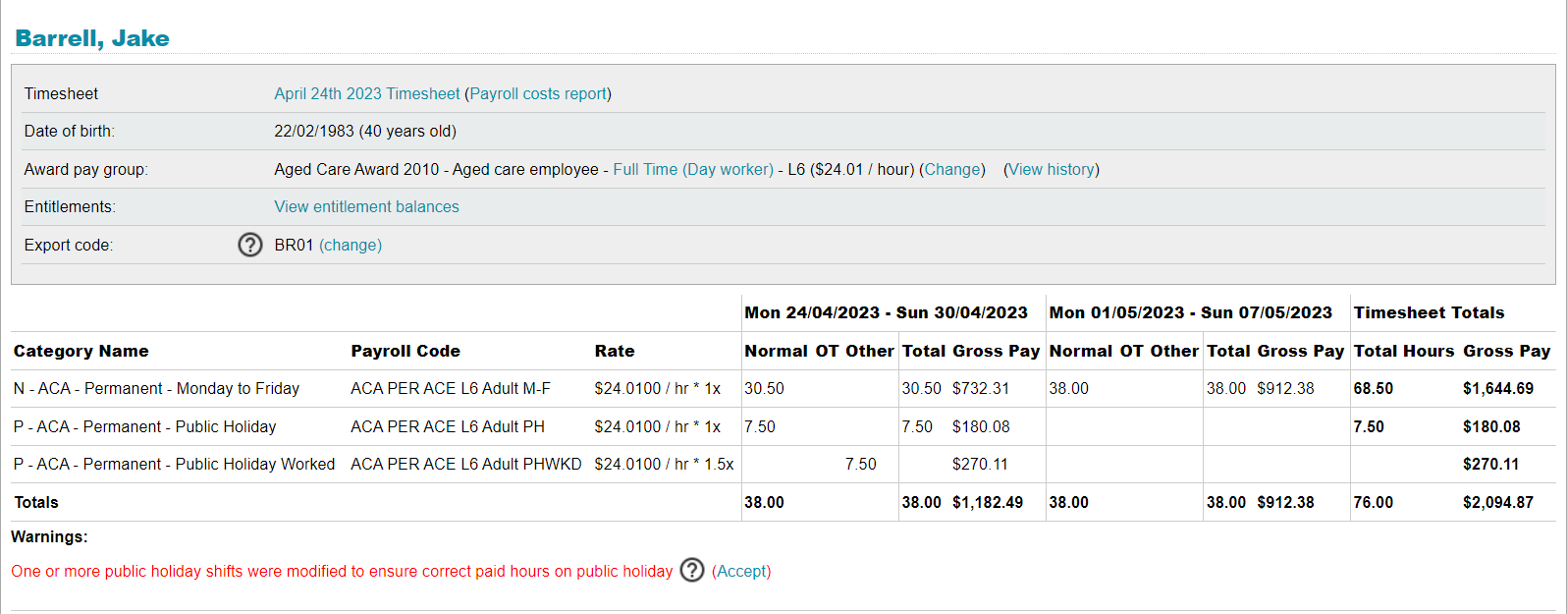Open View entitlement balances
The width and height of the screenshot is (1568, 614).
pyautogui.click(x=366, y=206)
